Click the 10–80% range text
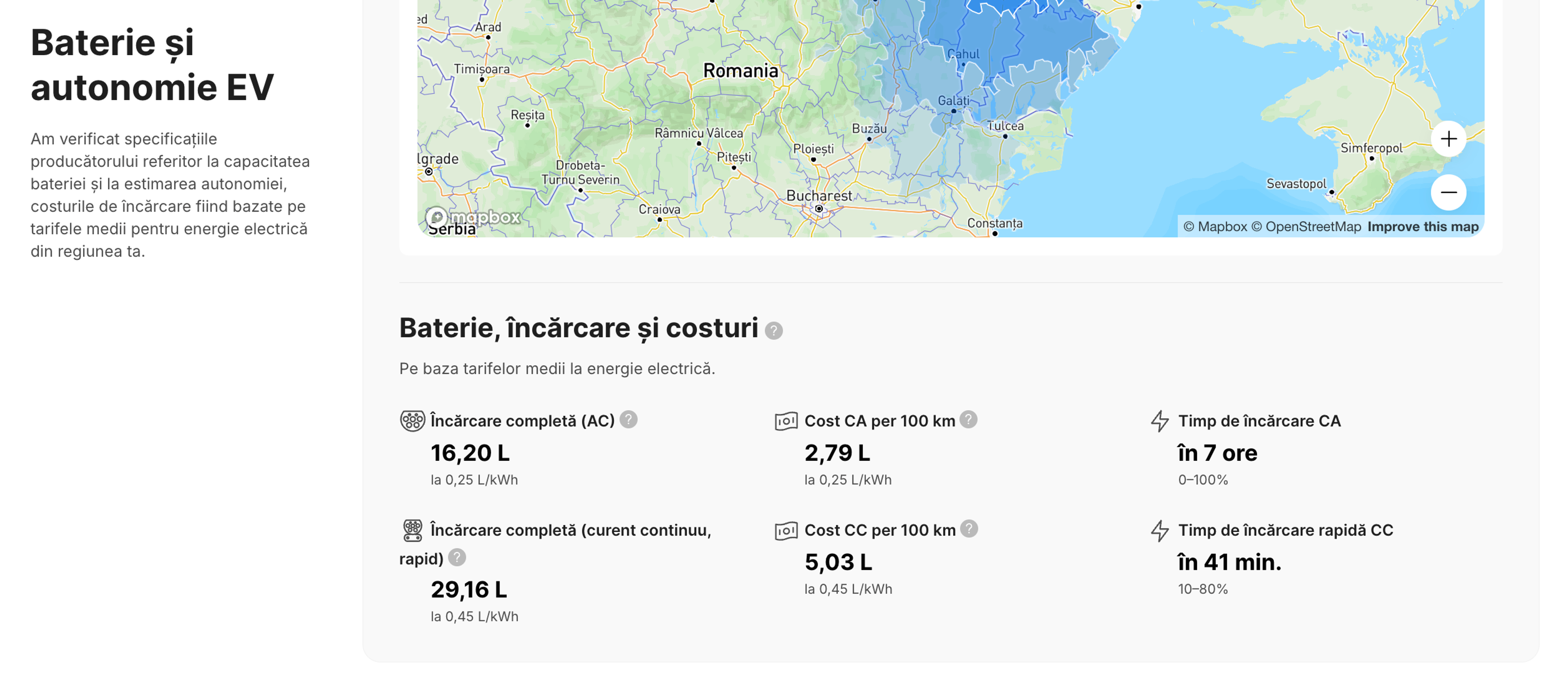The image size is (1568, 684). [x=1203, y=589]
